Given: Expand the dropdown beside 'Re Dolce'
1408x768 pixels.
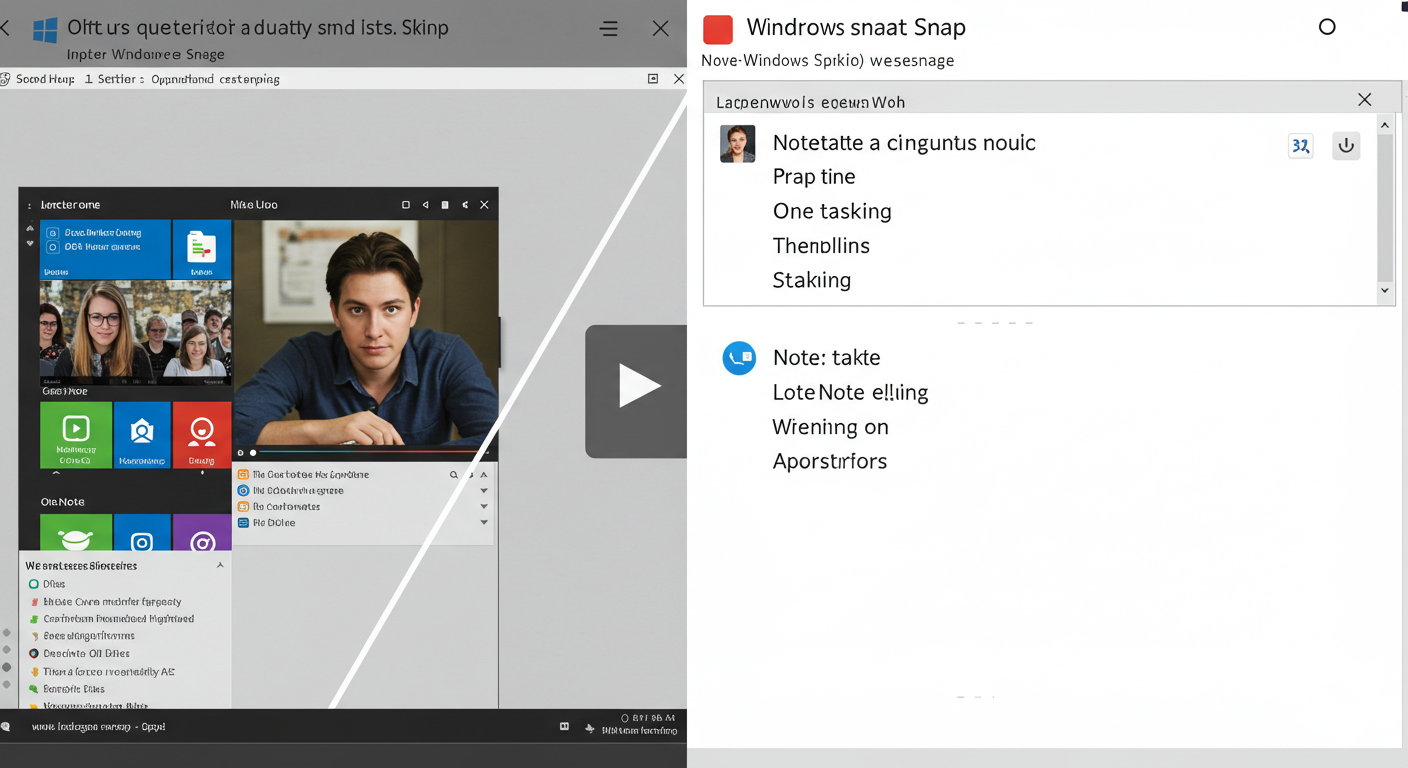Looking at the screenshot, I should coord(484,522).
